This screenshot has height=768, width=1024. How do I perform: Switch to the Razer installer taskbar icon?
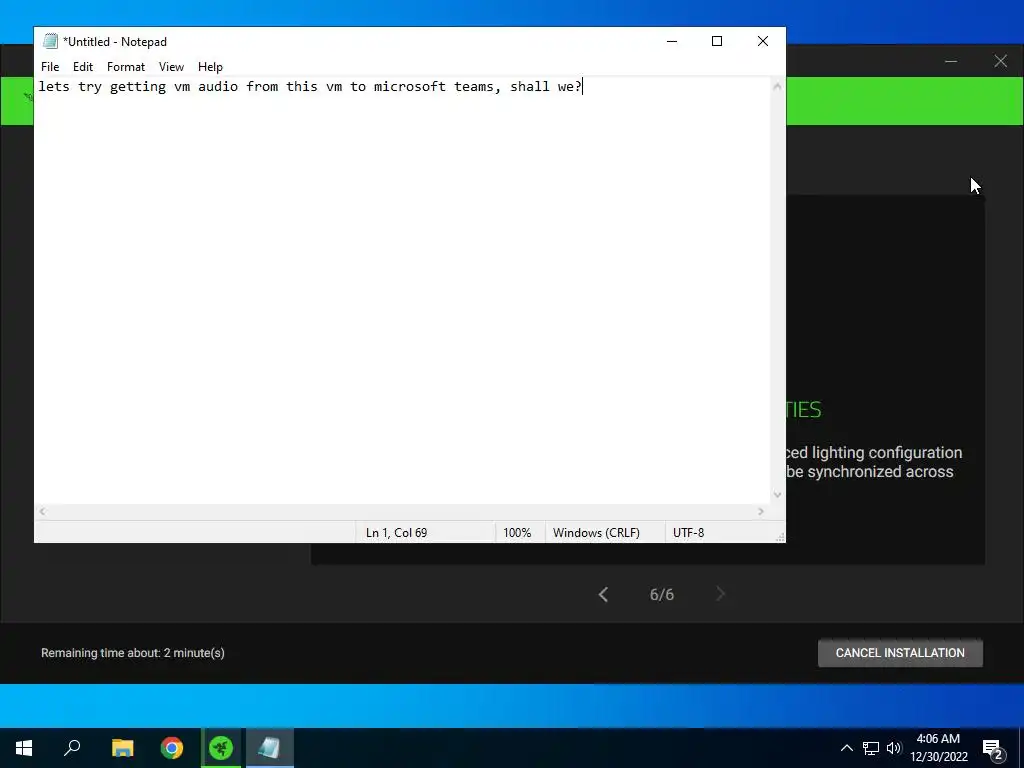click(221, 748)
